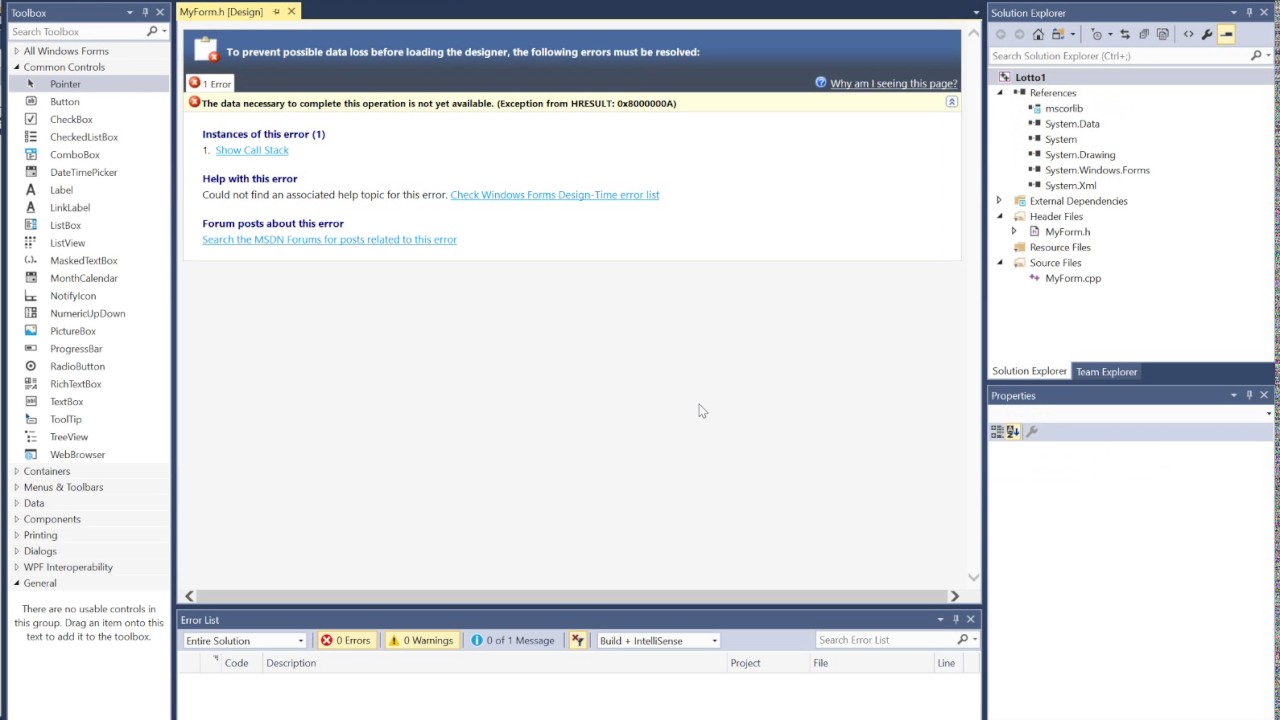The image size is (1280, 720).
Task: Select System.Windows.Forms reference
Action: click(1097, 170)
